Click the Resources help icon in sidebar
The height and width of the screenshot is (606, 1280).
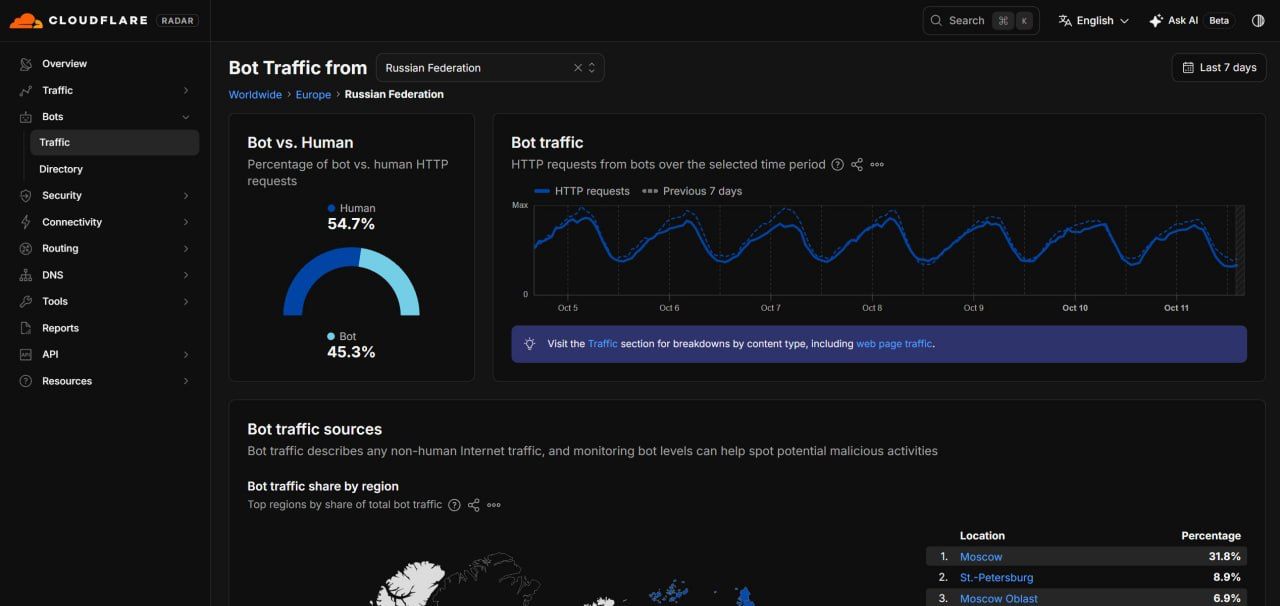coord(25,381)
